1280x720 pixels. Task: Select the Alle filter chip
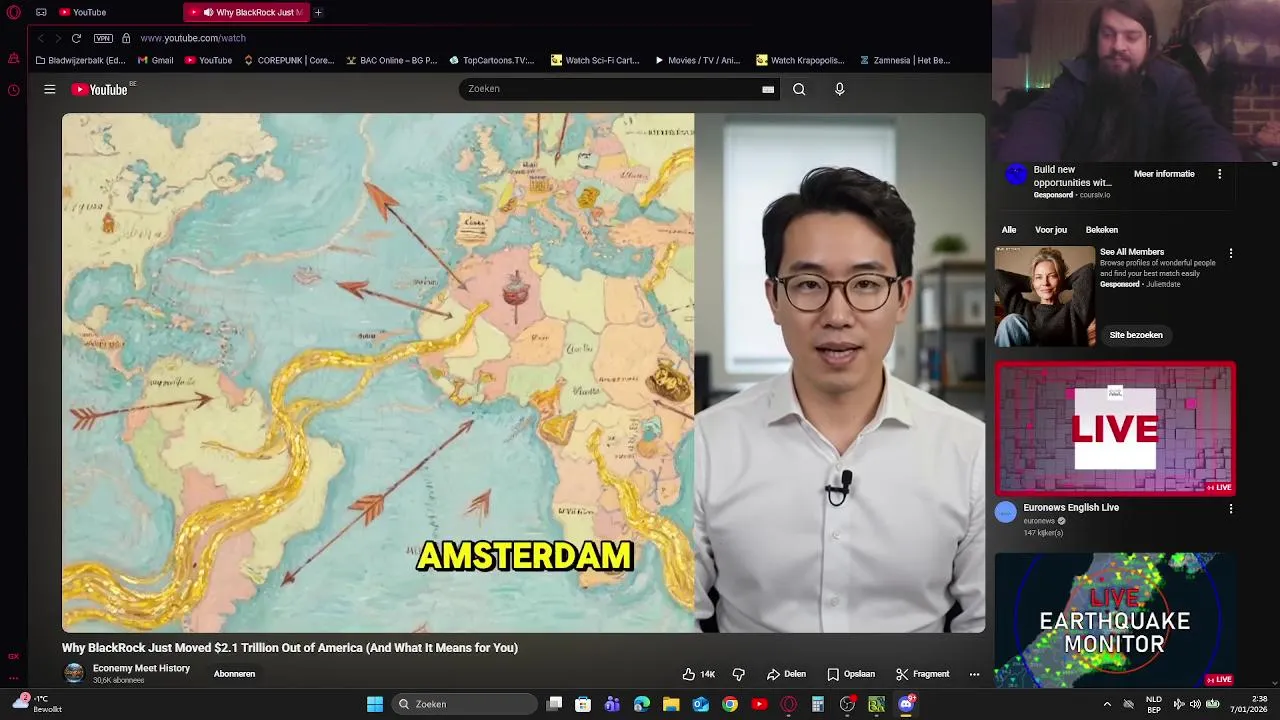(1009, 230)
